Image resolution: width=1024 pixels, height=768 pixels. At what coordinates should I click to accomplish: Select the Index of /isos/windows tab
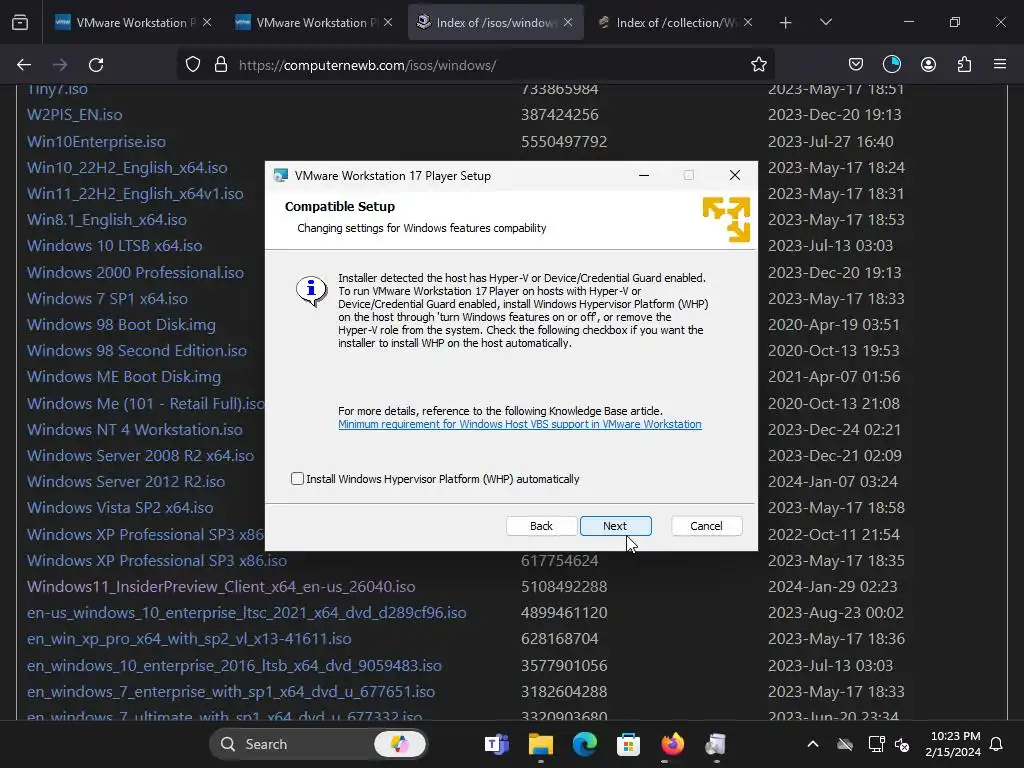pos(495,23)
